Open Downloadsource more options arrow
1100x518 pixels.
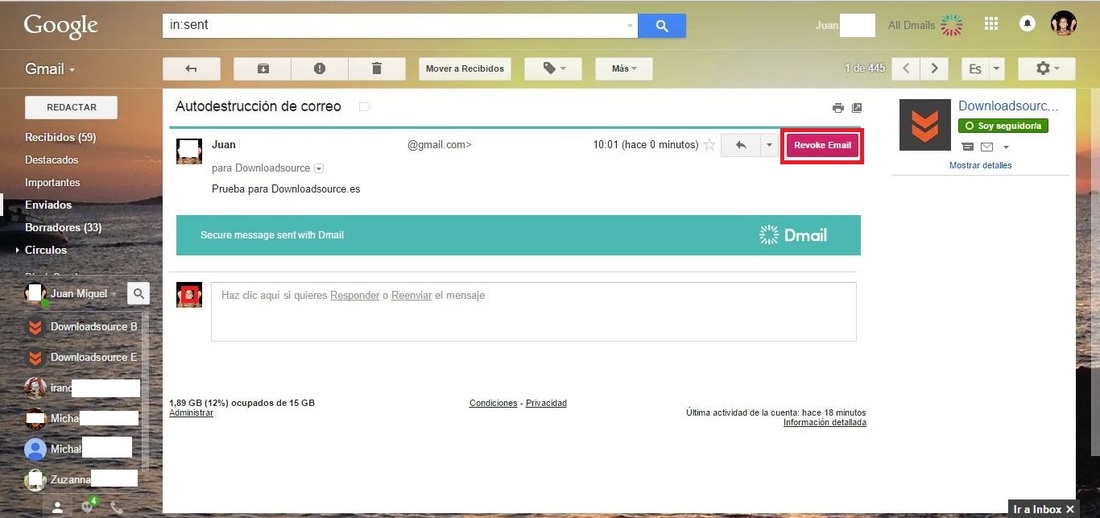pyautogui.click(x=1006, y=147)
